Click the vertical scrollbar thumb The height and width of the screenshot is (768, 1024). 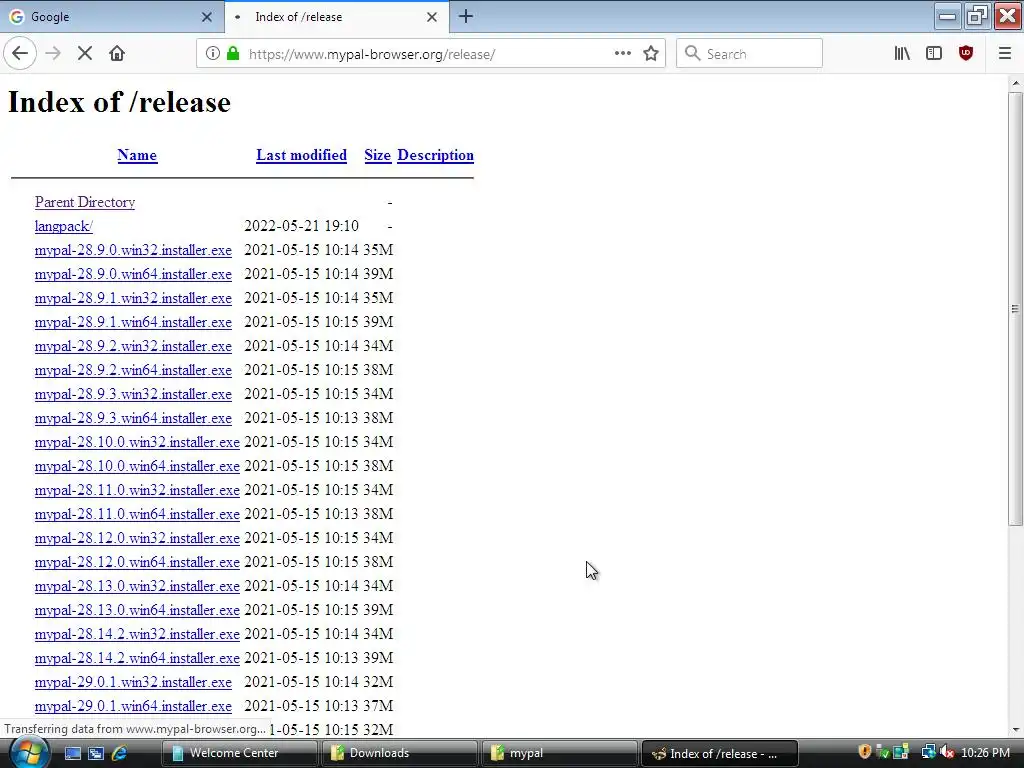click(1015, 308)
